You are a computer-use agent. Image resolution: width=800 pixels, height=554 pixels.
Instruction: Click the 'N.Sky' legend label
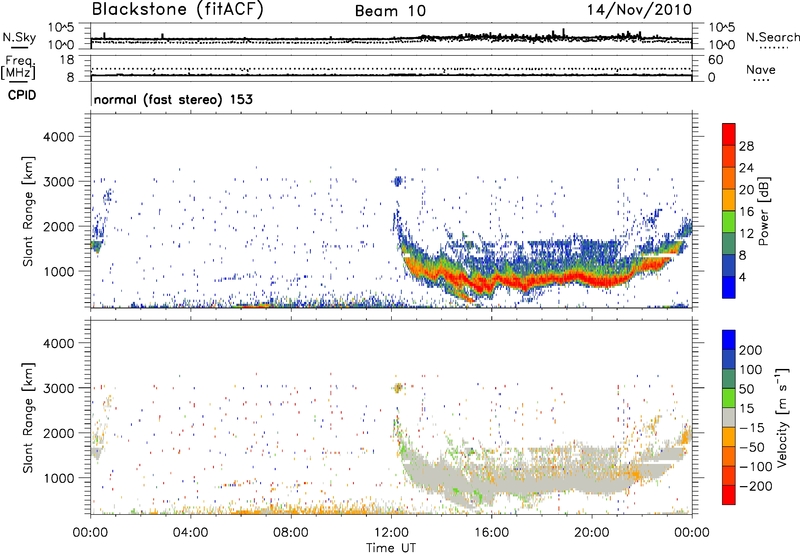pyautogui.click(x=19, y=37)
